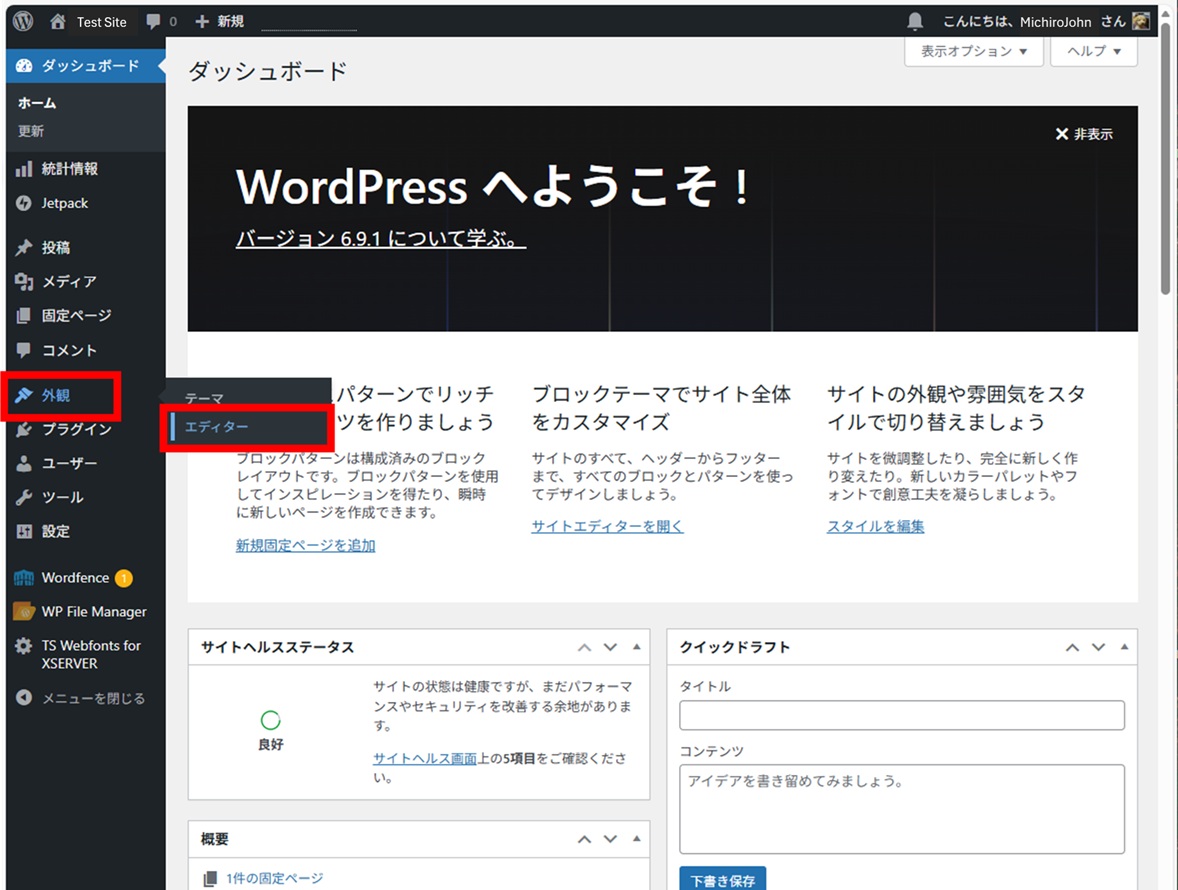This screenshot has width=1178, height=890.
Task: Open Jetpack from the sidebar
Action: (x=65, y=203)
